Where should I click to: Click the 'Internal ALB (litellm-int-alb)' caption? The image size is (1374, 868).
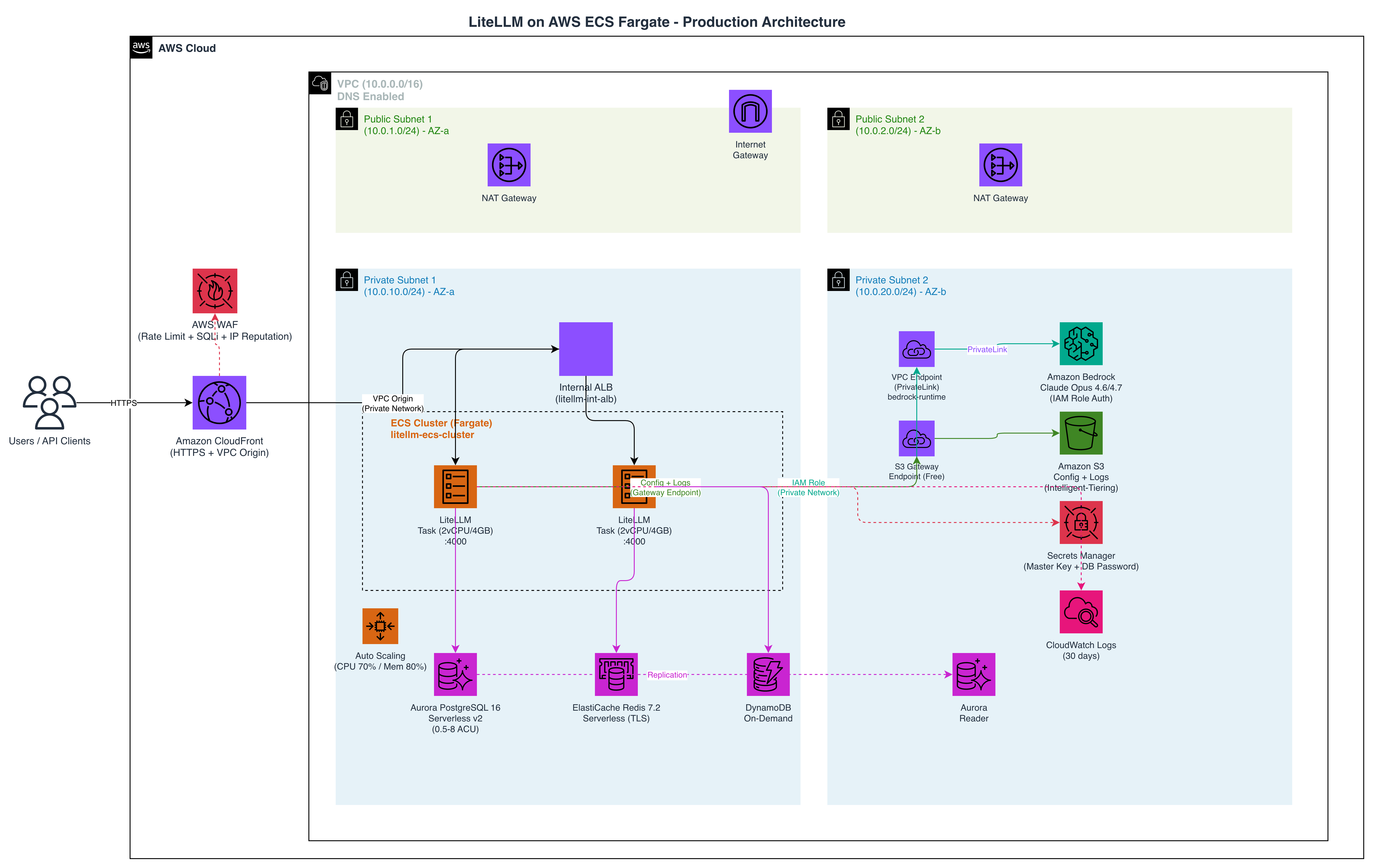(x=586, y=393)
